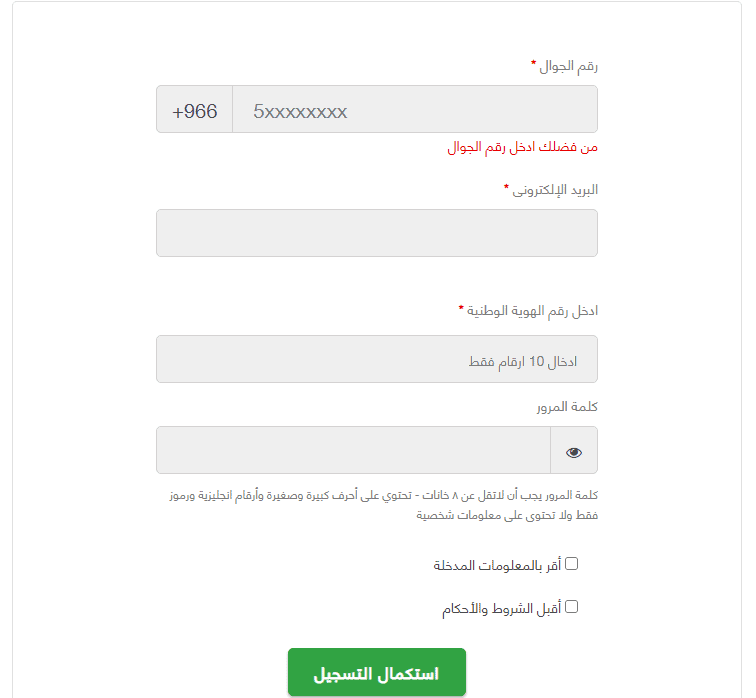Click the red error من فضلك ادخل رقم الجوال

point(523,147)
